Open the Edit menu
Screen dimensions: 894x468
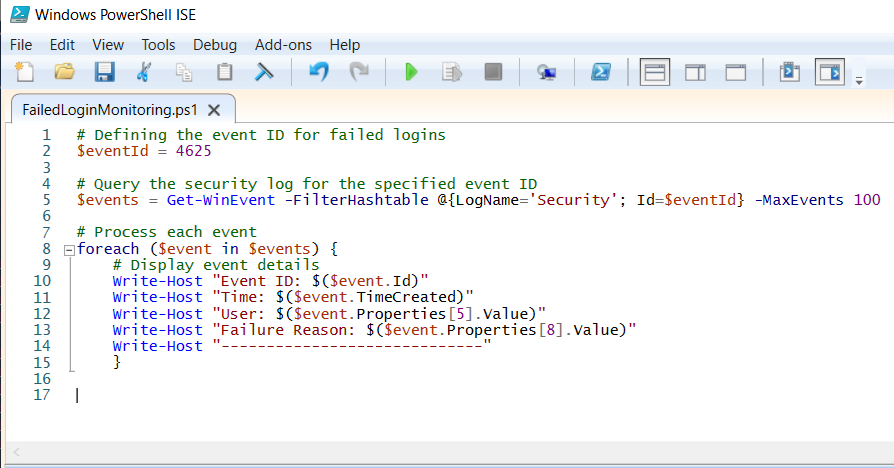(x=62, y=45)
